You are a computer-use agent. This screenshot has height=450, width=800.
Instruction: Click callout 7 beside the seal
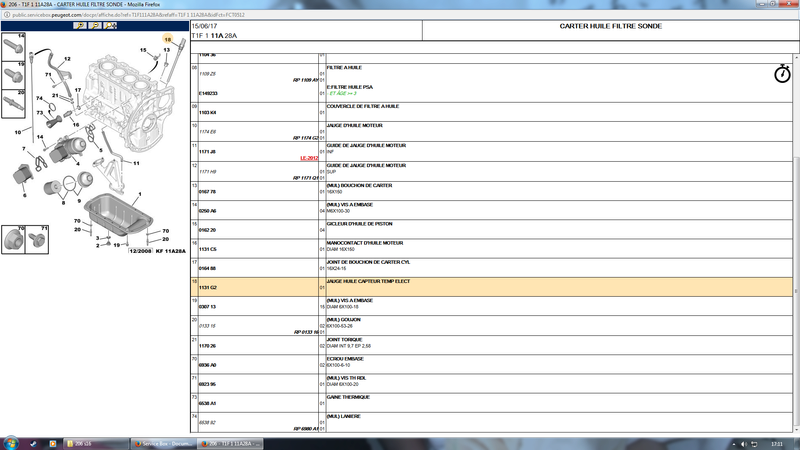click(23, 149)
